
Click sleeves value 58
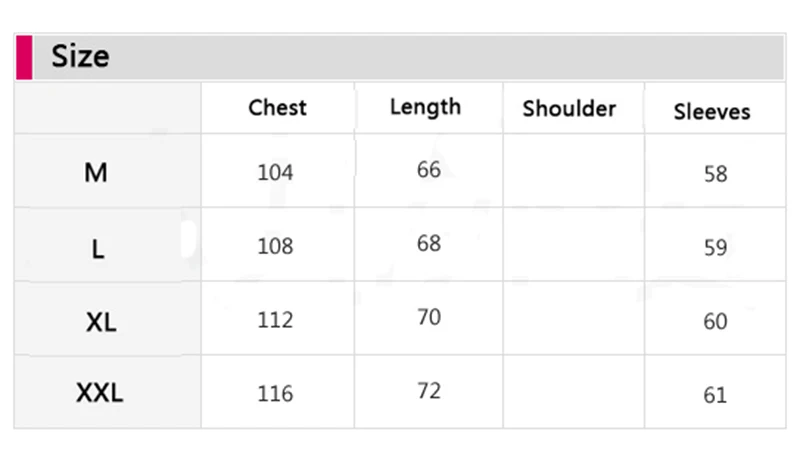716,174
